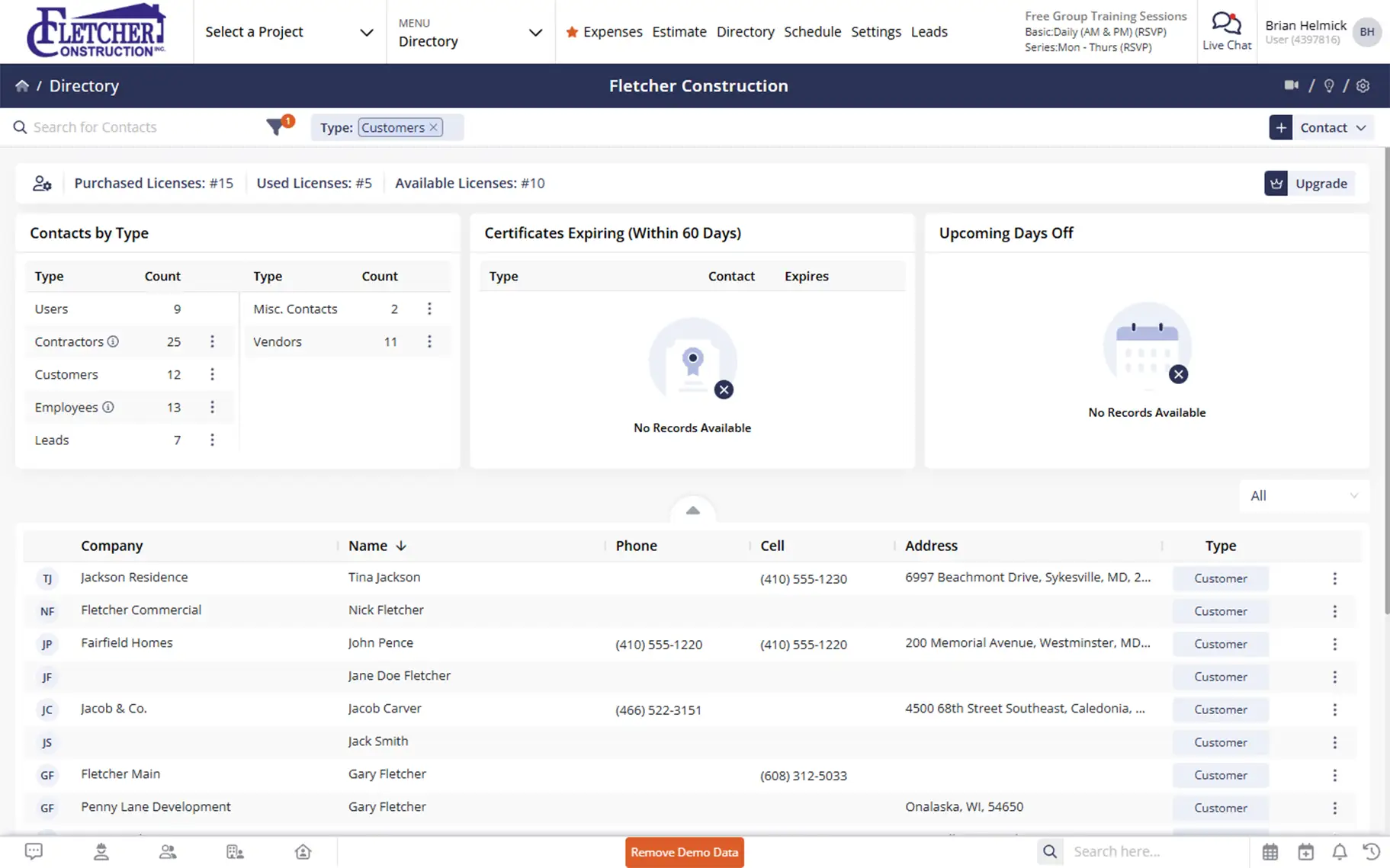1390x868 pixels.
Task: Click the license user settings icon
Action: [42, 183]
